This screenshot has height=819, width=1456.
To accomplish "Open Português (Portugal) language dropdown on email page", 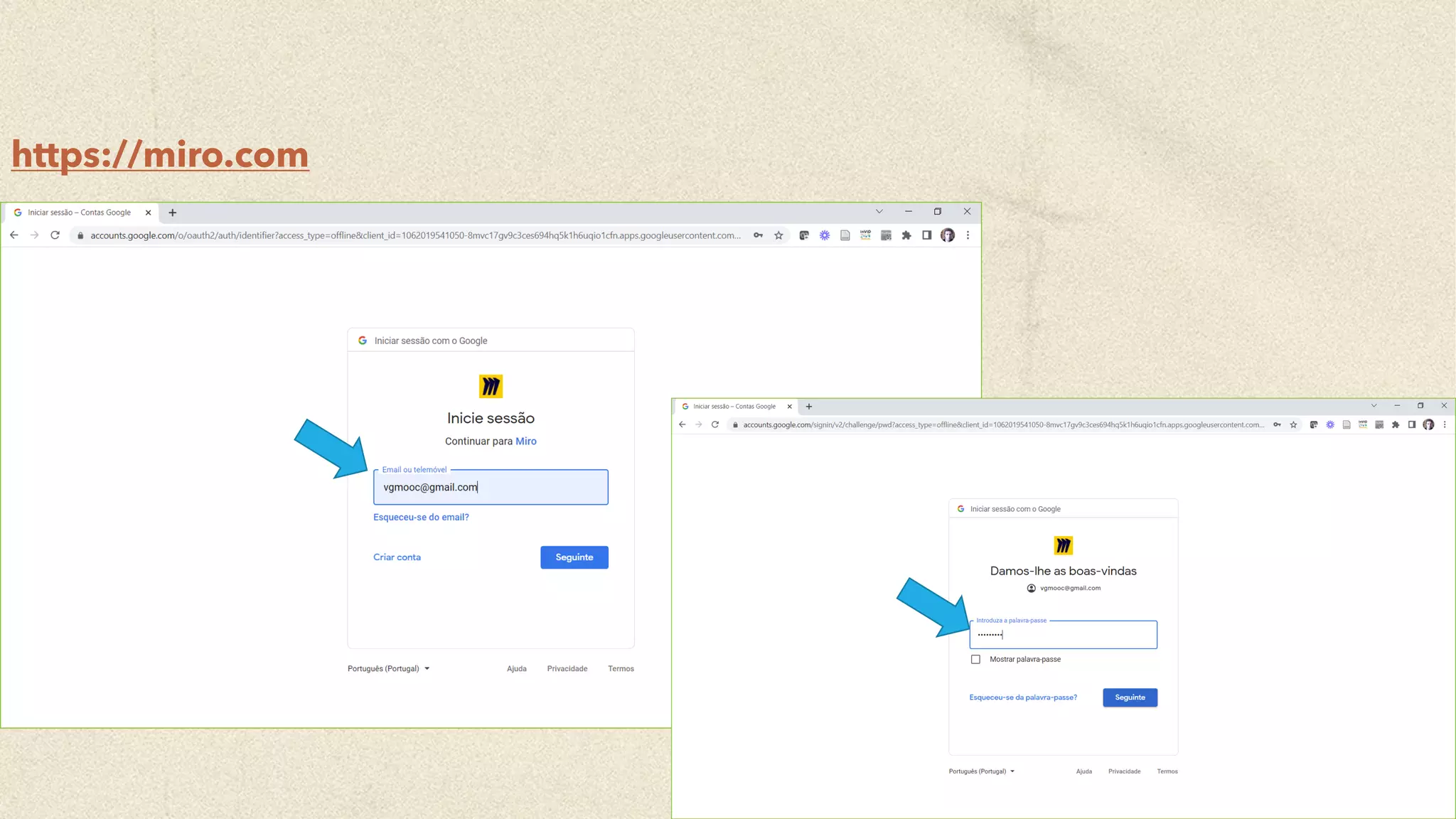I will [x=388, y=668].
